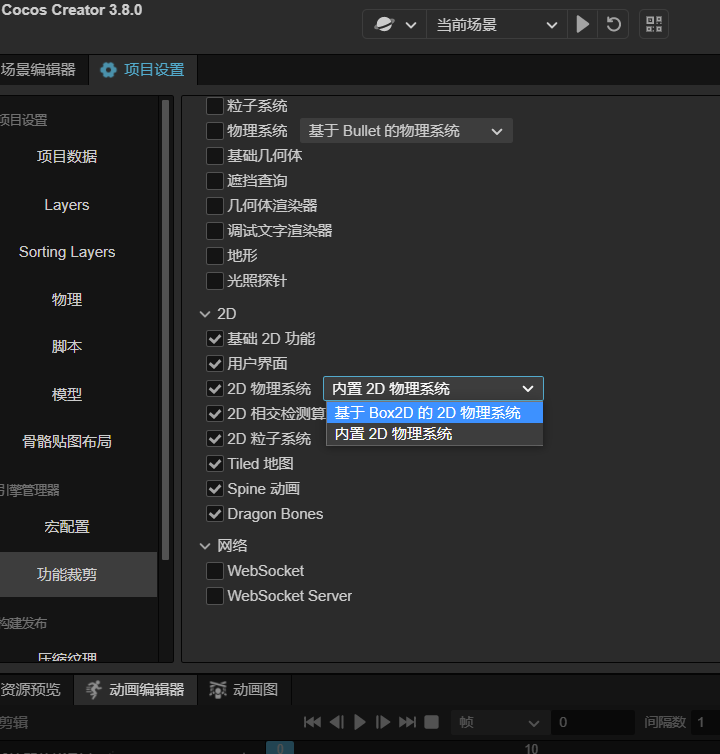Enable the 地形 checkbox

pyautogui.click(x=215, y=256)
